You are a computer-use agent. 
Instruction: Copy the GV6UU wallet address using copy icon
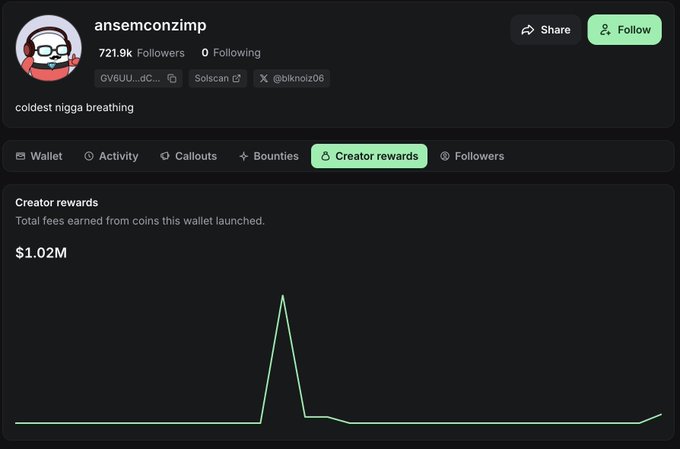pyautogui.click(x=172, y=79)
